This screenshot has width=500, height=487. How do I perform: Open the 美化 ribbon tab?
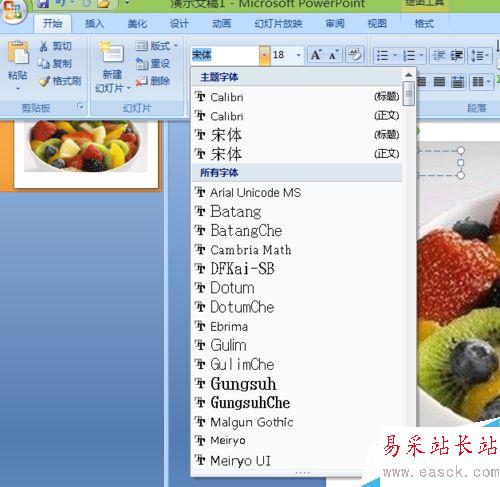tap(137, 24)
